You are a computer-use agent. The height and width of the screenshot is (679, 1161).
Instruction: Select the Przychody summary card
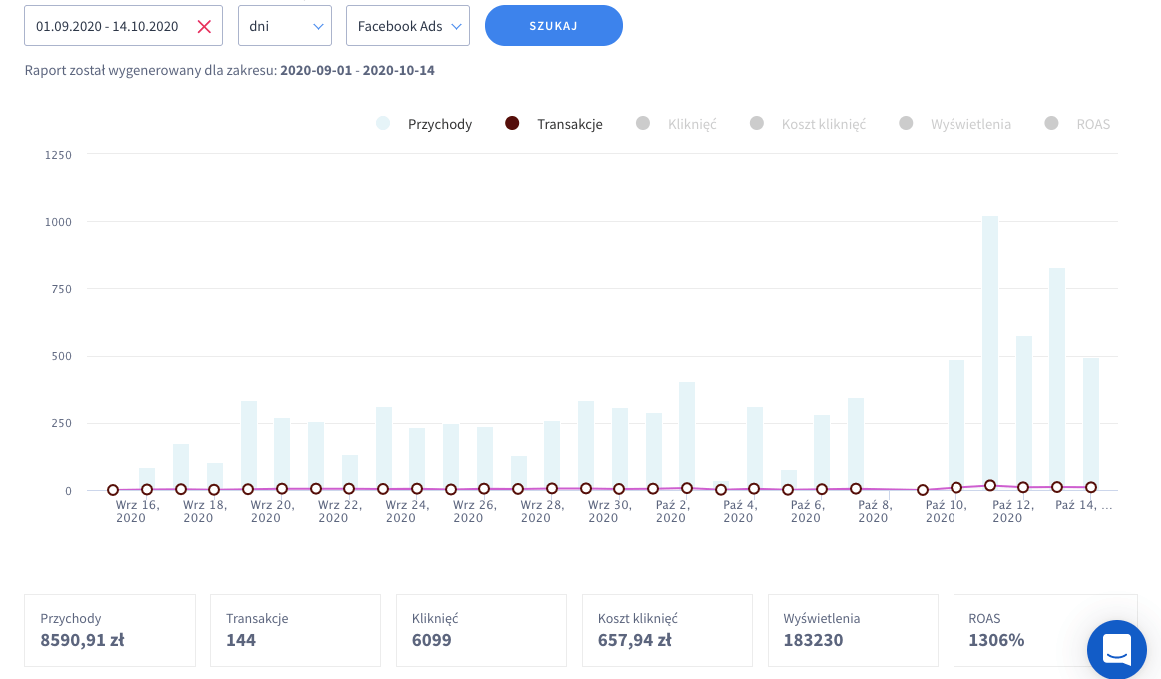[x=110, y=630]
